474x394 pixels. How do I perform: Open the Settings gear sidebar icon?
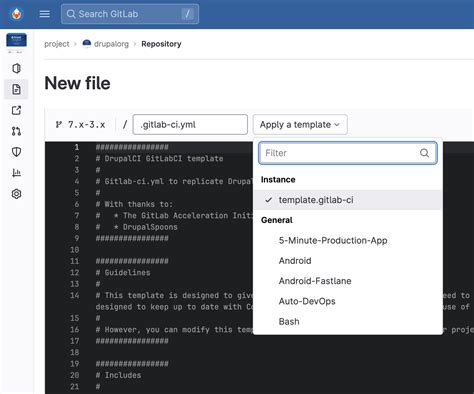point(16,194)
